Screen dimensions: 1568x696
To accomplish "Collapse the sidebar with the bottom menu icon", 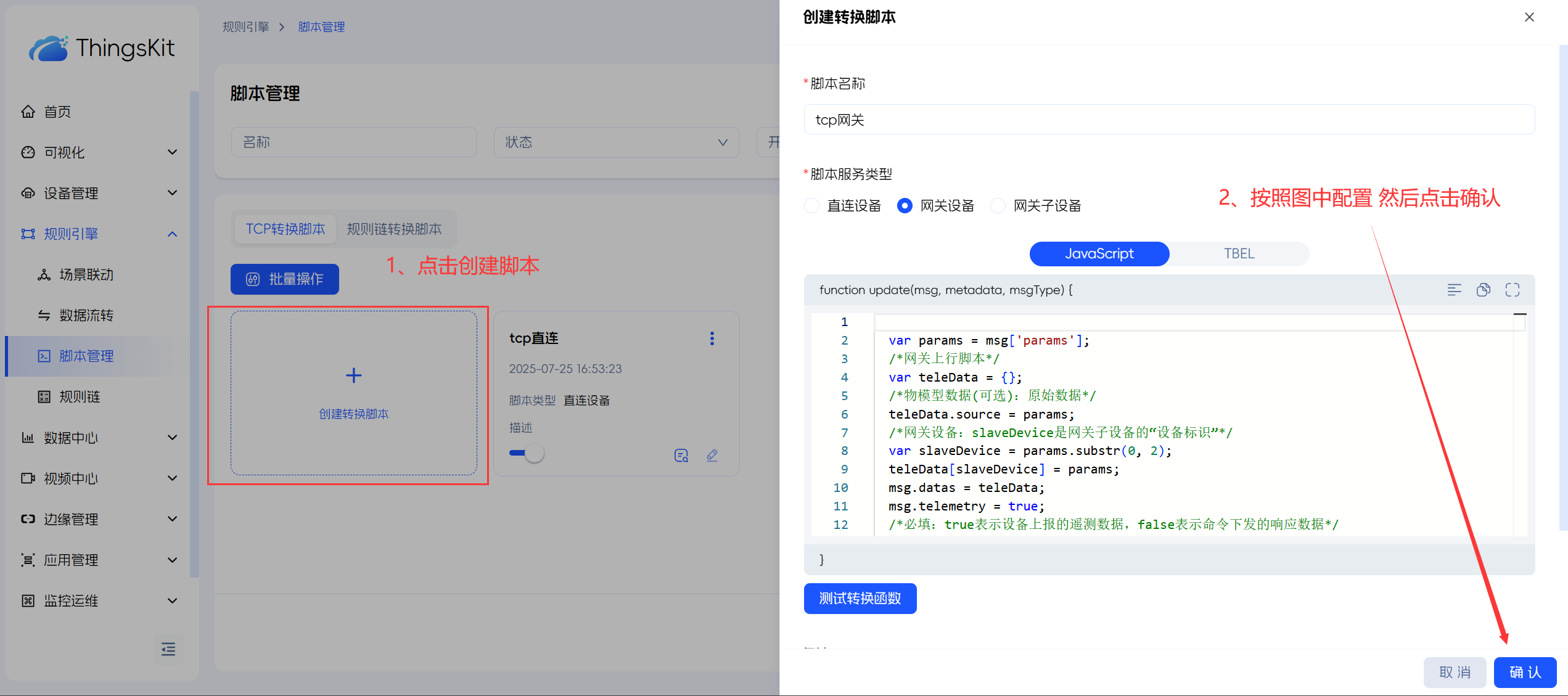I will [168, 649].
